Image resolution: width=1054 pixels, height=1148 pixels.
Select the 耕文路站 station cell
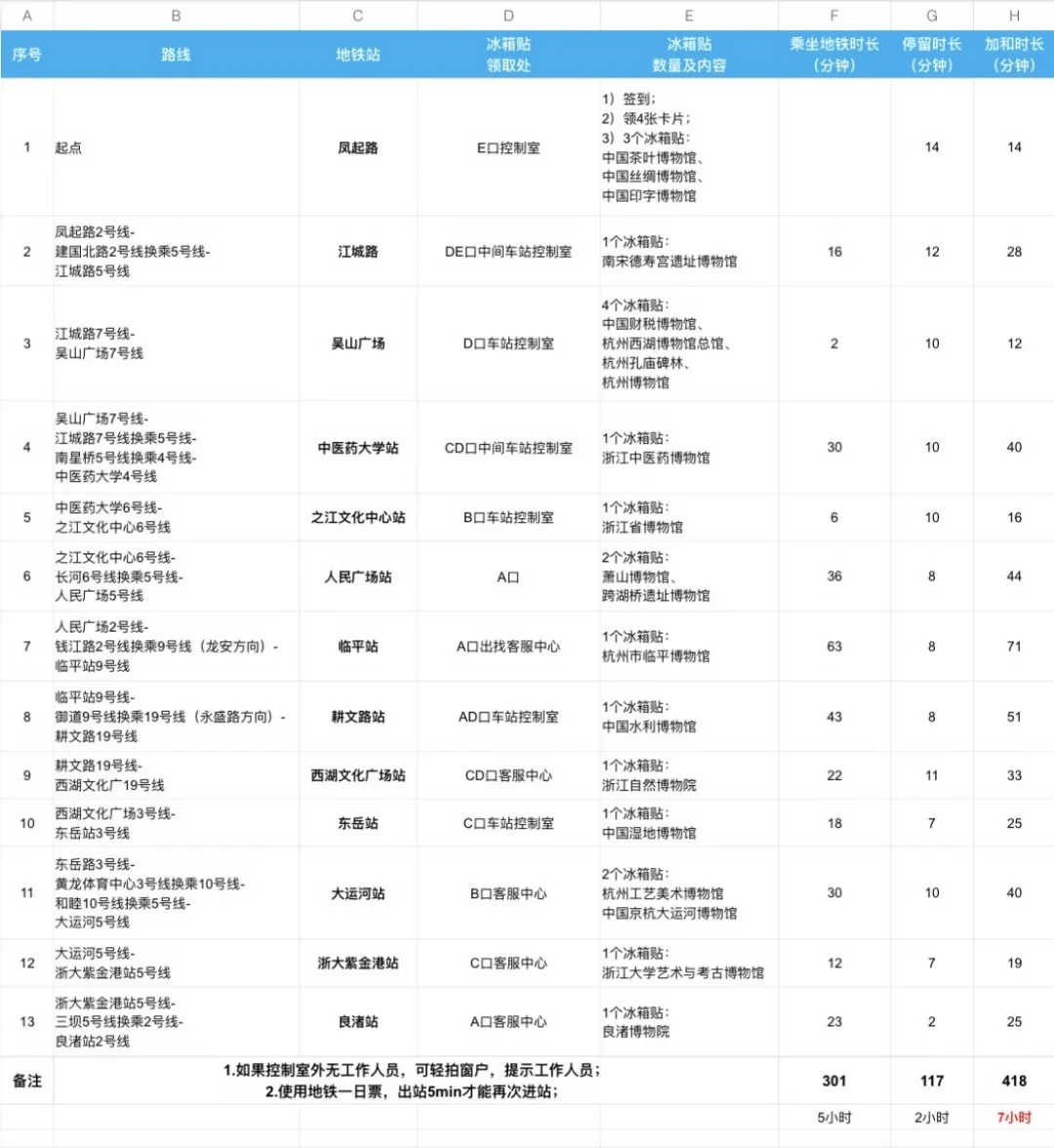[x=358, y=717]
